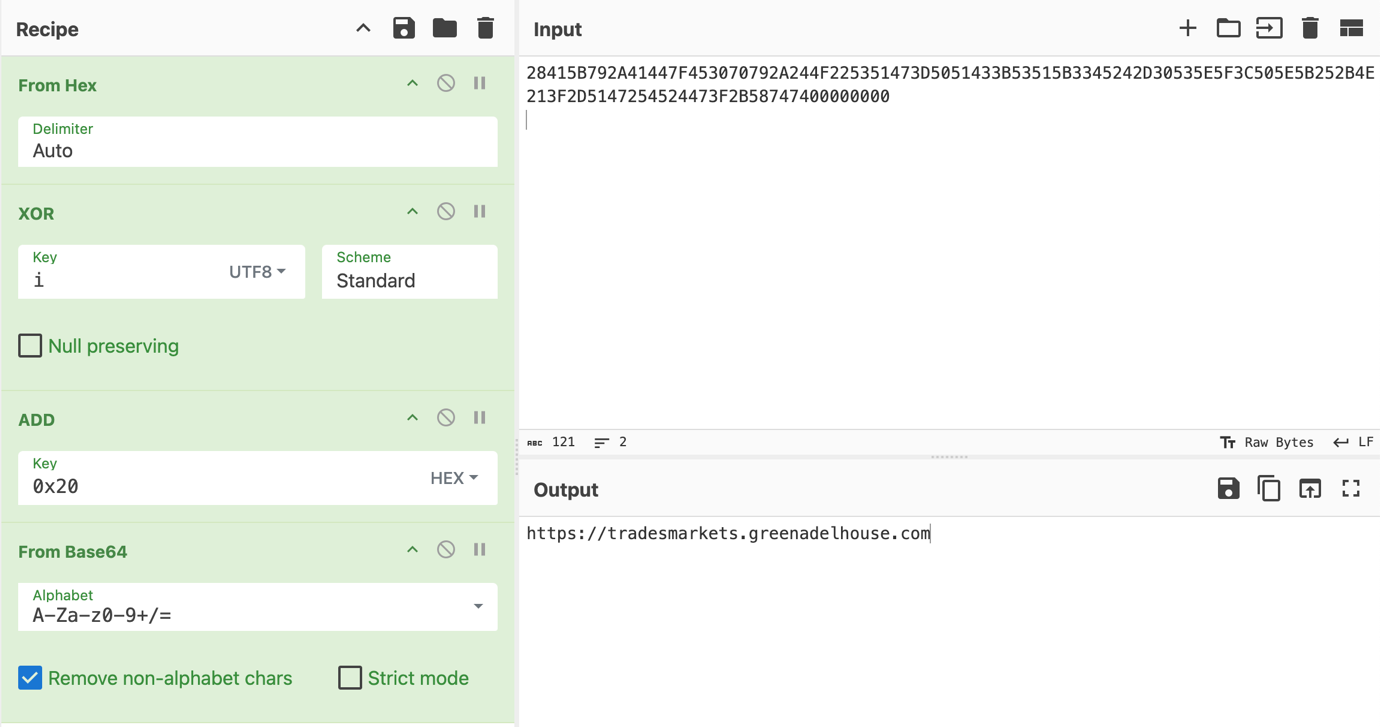Load a saved recipe folder icon
Screen dimensions: 1380x727
(445, 28)
